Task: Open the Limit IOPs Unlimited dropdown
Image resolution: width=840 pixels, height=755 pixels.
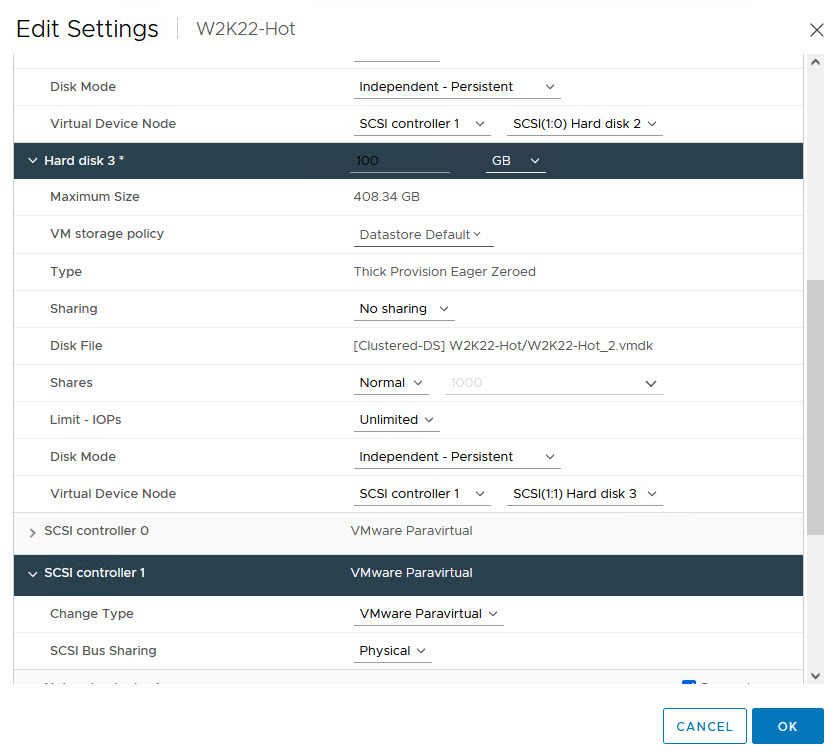Action: click(396, 420)
